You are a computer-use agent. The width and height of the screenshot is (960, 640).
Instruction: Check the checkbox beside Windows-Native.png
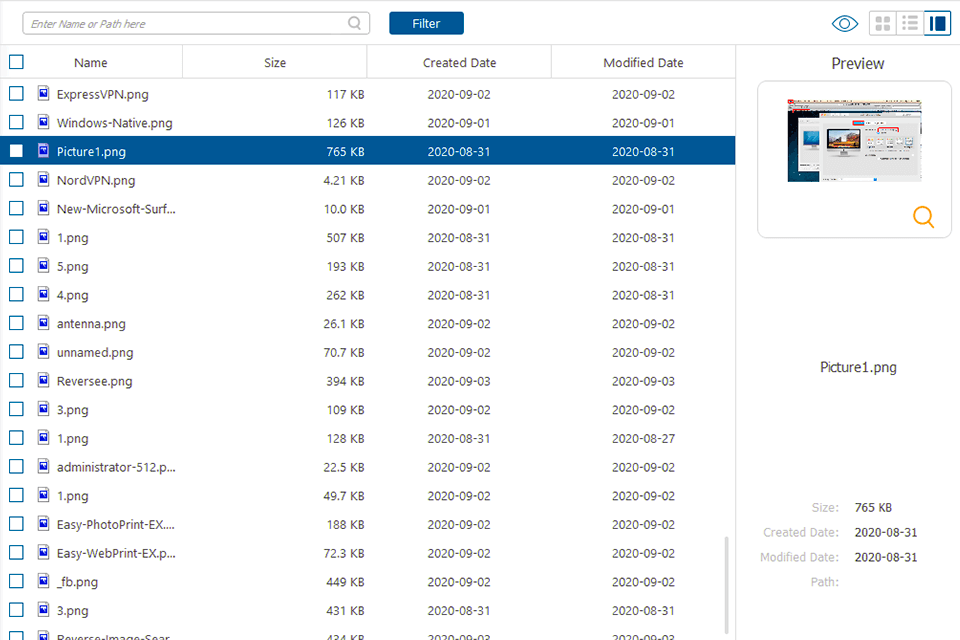click(16, 122)
